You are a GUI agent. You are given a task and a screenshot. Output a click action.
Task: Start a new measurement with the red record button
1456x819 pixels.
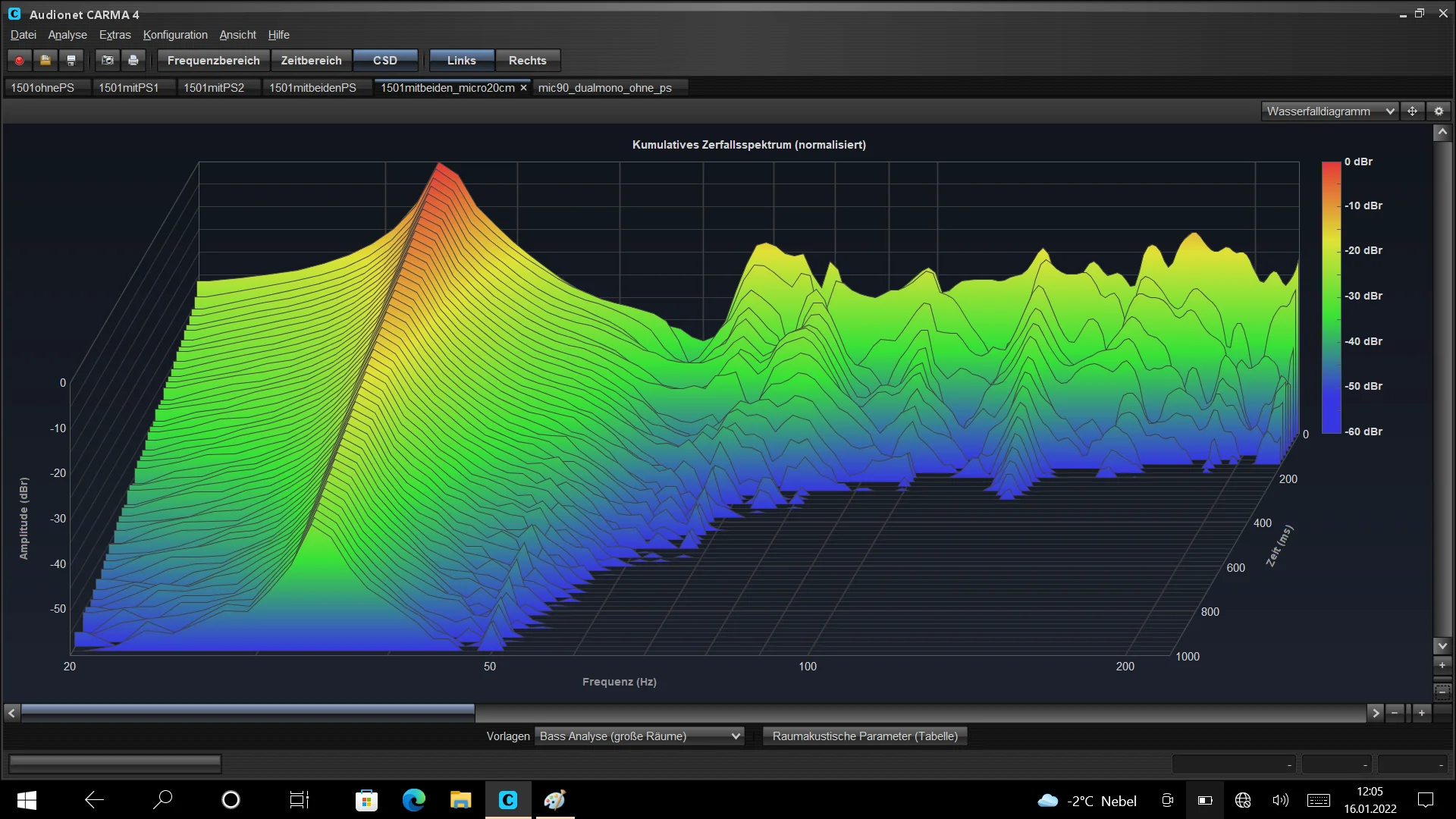pyautogui.click(x=20, y=61)
